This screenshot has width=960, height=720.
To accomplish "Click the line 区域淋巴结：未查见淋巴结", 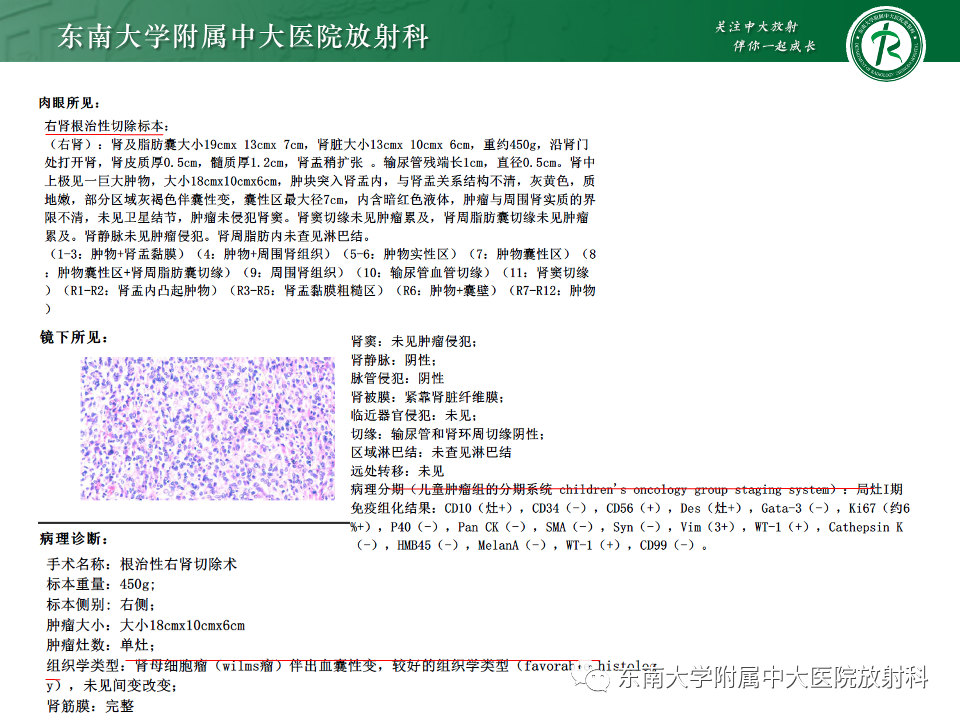I will pyautogui.click(x=431, y=452).
